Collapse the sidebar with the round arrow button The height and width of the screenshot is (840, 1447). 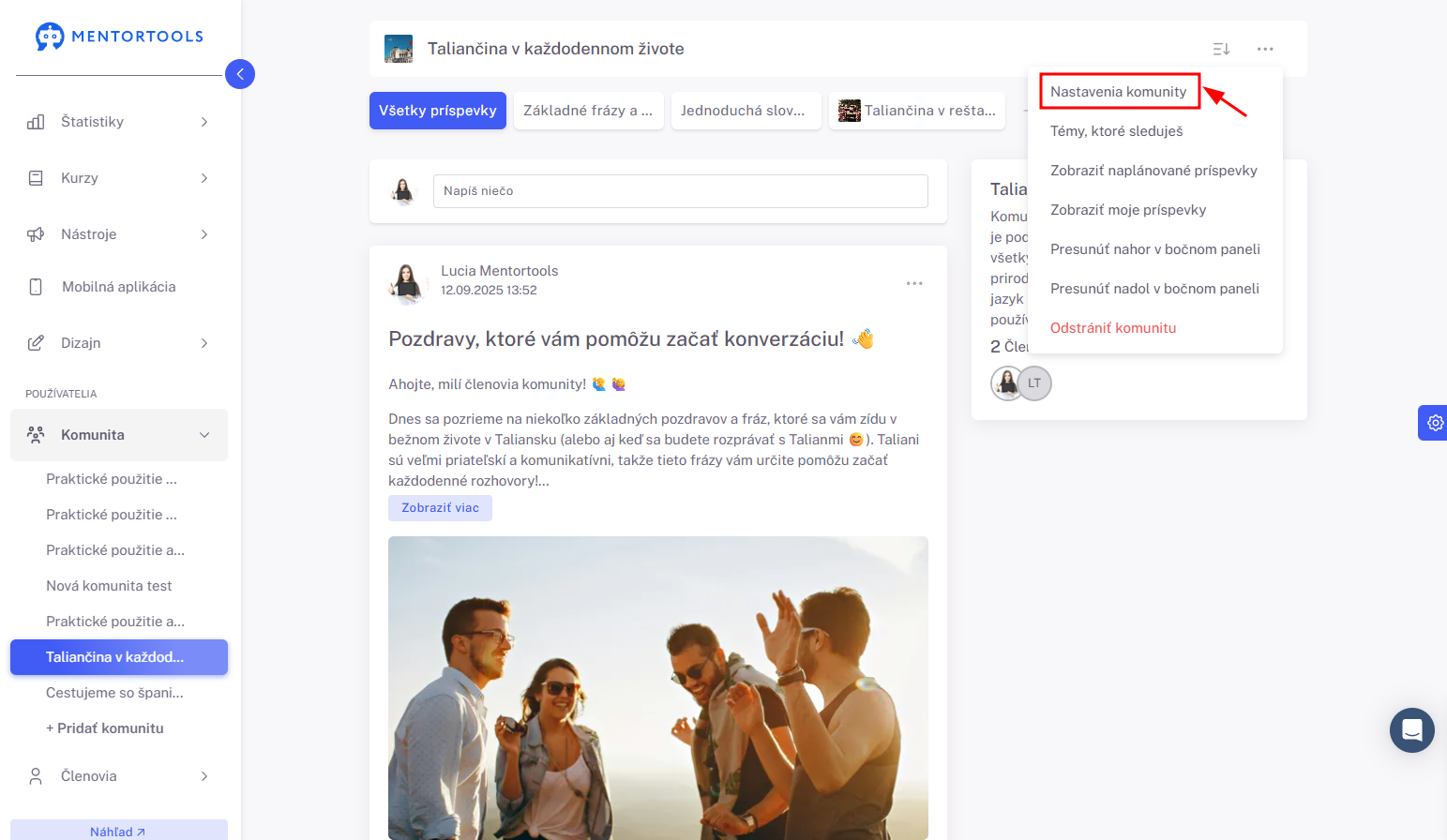click(240, 74)
